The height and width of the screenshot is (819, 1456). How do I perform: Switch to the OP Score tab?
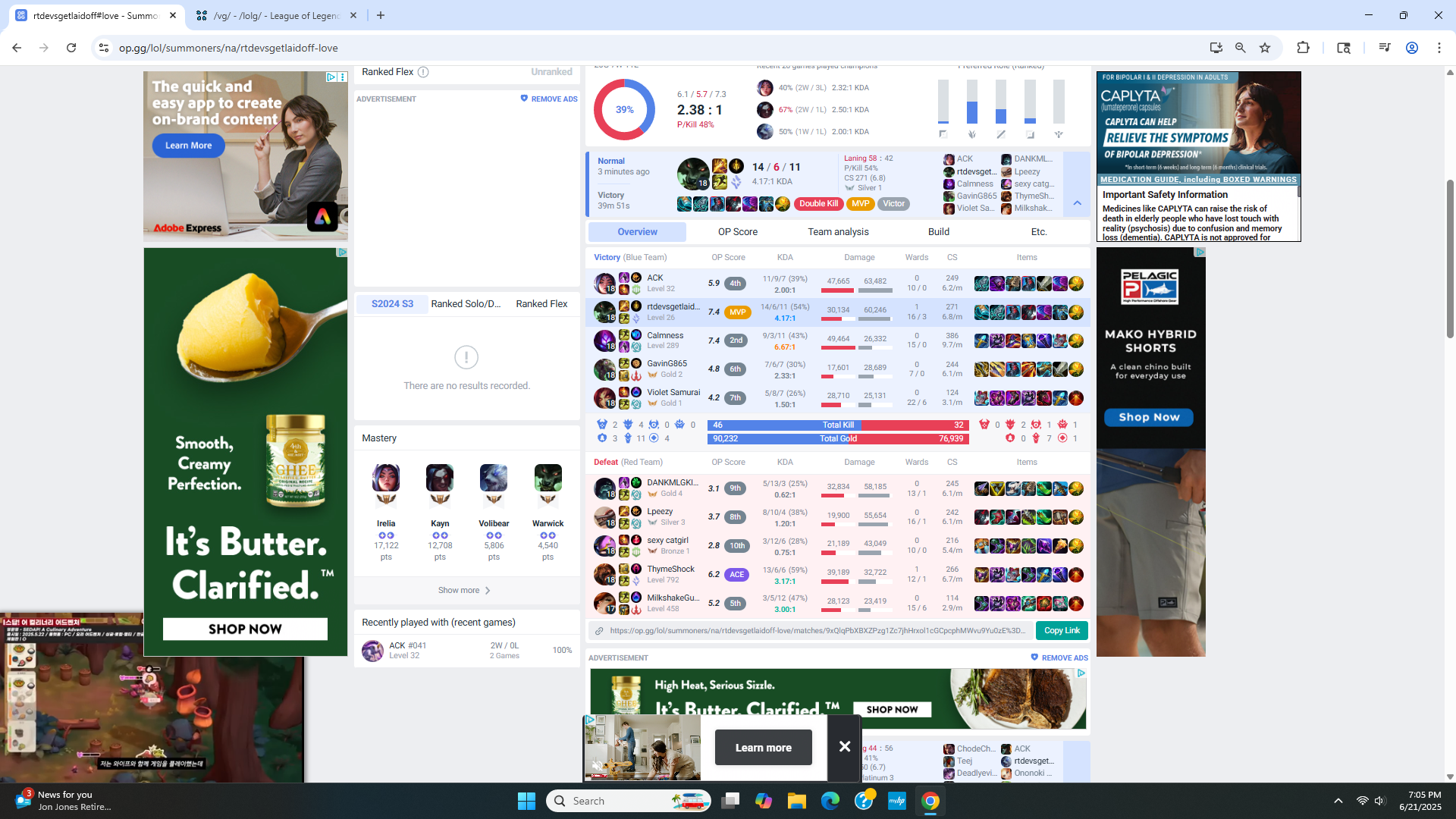738,232
